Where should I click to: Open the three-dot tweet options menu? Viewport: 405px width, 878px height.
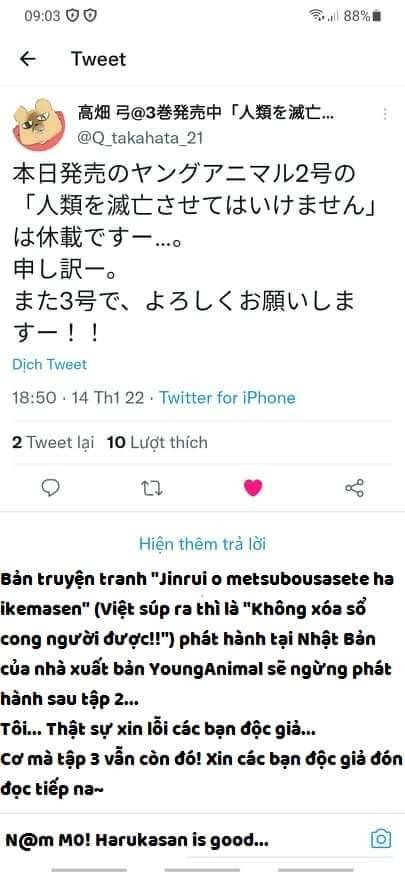click(385, 114)
